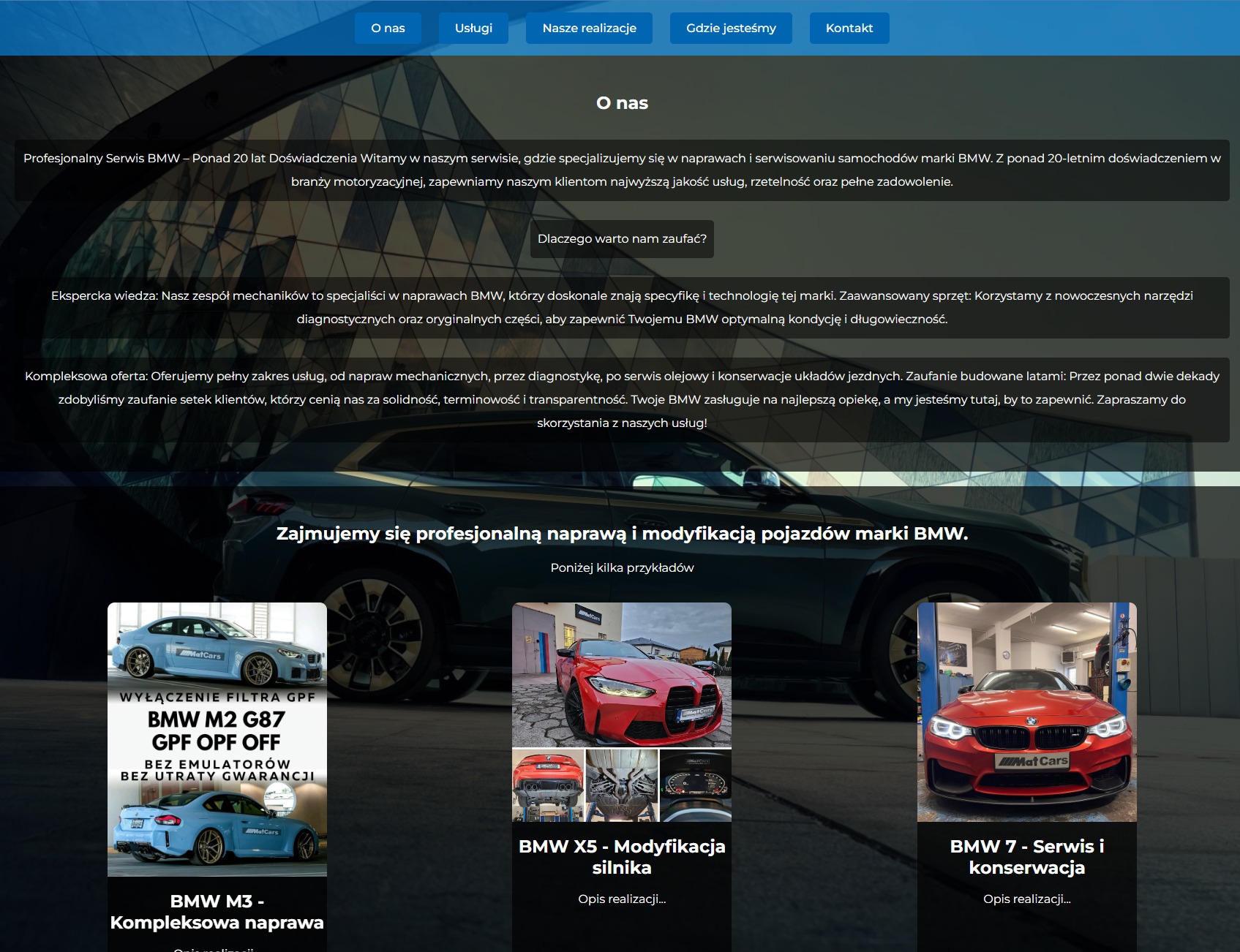The width and height of the screenshot is (1240, 952).
Task: Click Opis realizacji under BMW 7 card
Action: [1027, 899]
